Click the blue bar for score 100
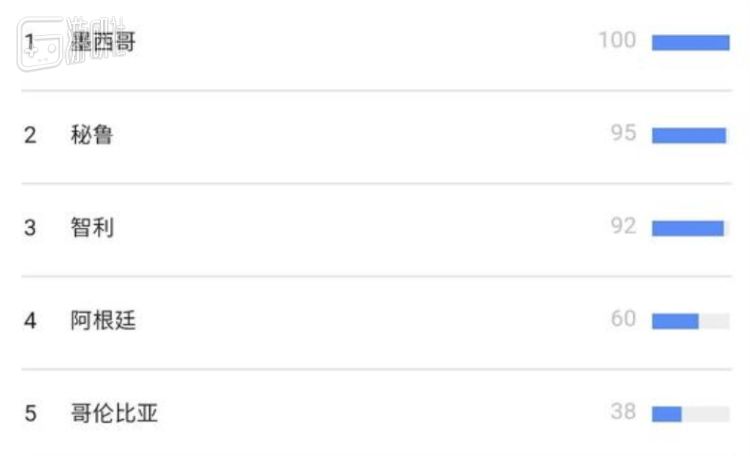Screen dimensions: 750x456 [x=690, y=42]
